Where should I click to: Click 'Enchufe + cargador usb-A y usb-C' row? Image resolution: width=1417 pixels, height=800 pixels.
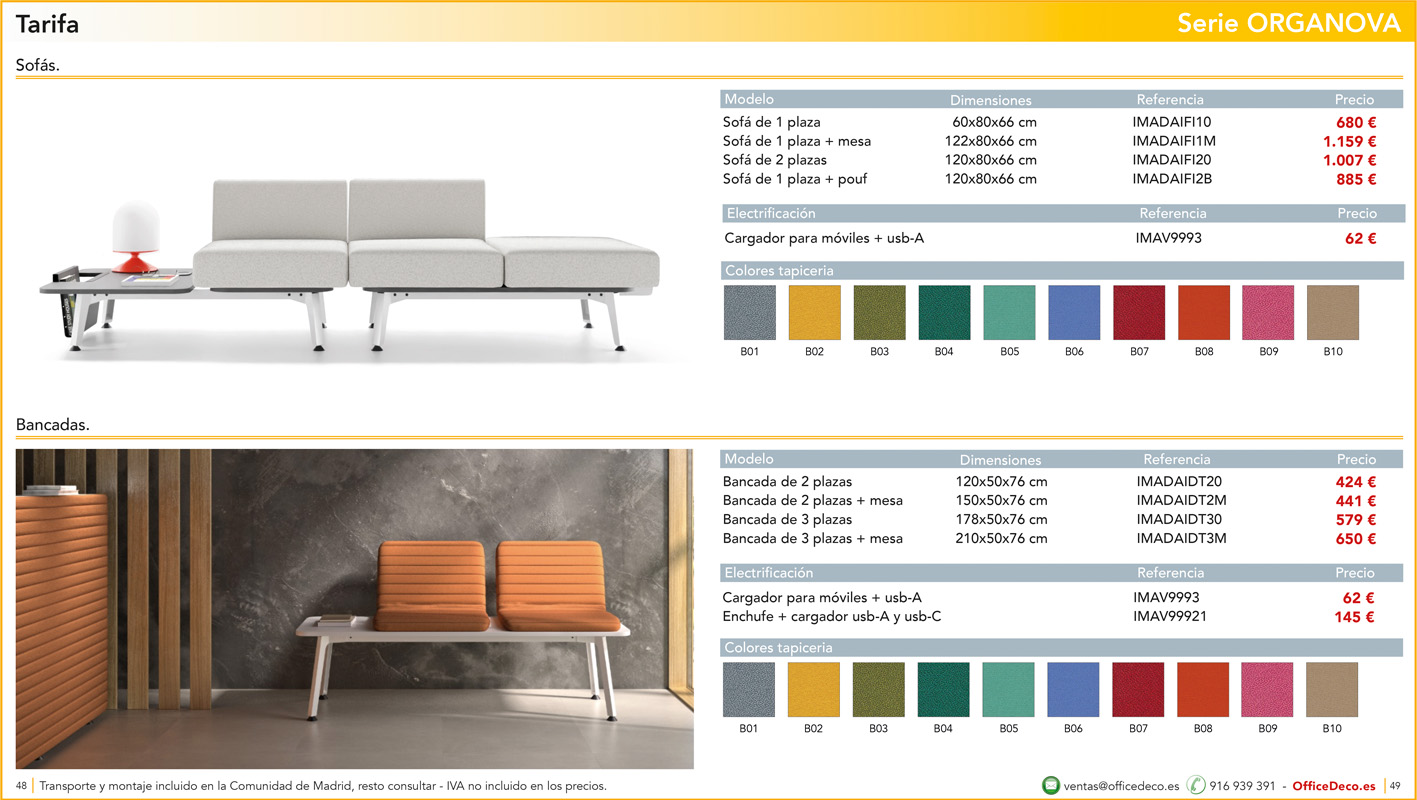click(1050, 617)
